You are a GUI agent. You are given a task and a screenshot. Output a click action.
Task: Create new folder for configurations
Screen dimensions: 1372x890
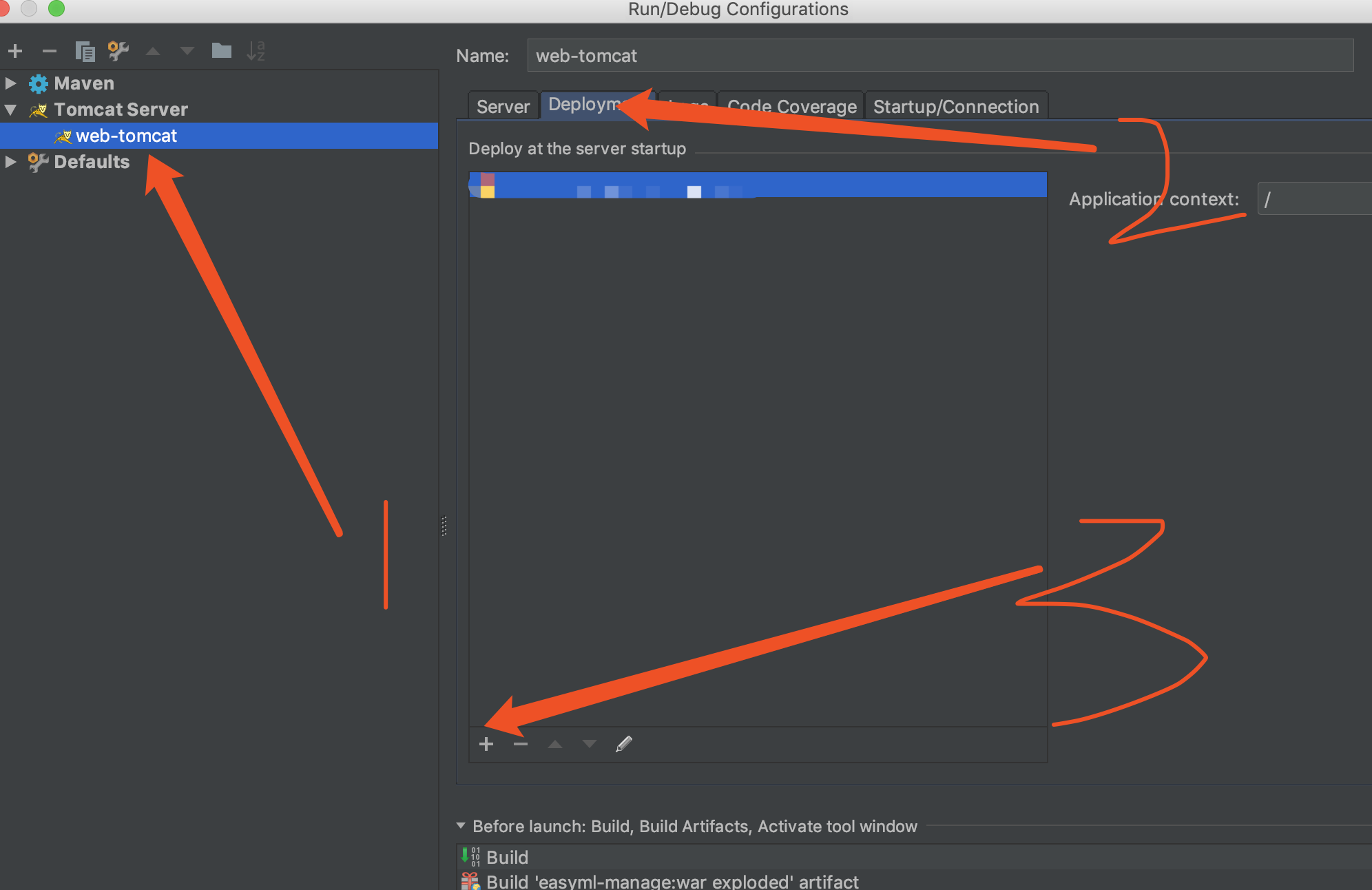point(221,50)
